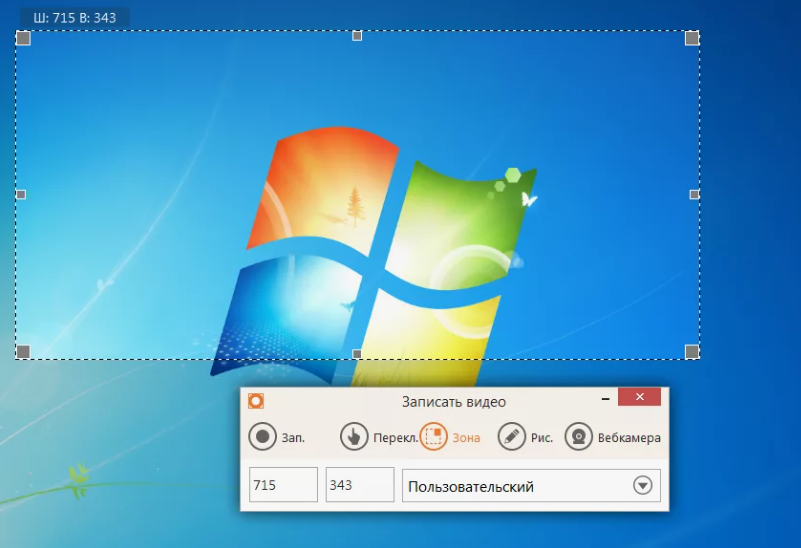The width and height of the screenshot is (801, 548).
Task: Start recording with the Зап. record icon
Action: point(263,437)
